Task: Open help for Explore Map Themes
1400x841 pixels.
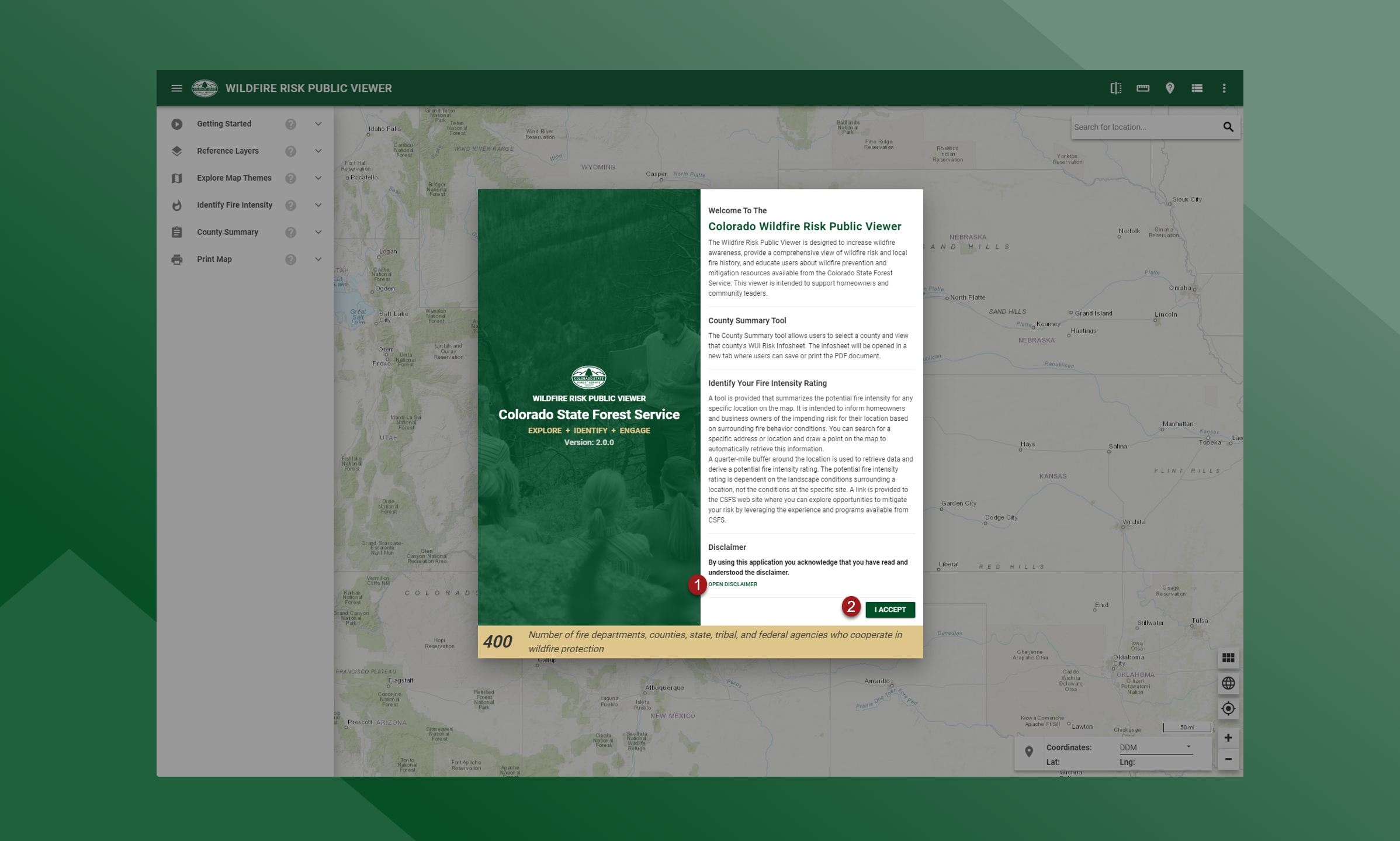Action: [x=290, y=178]
